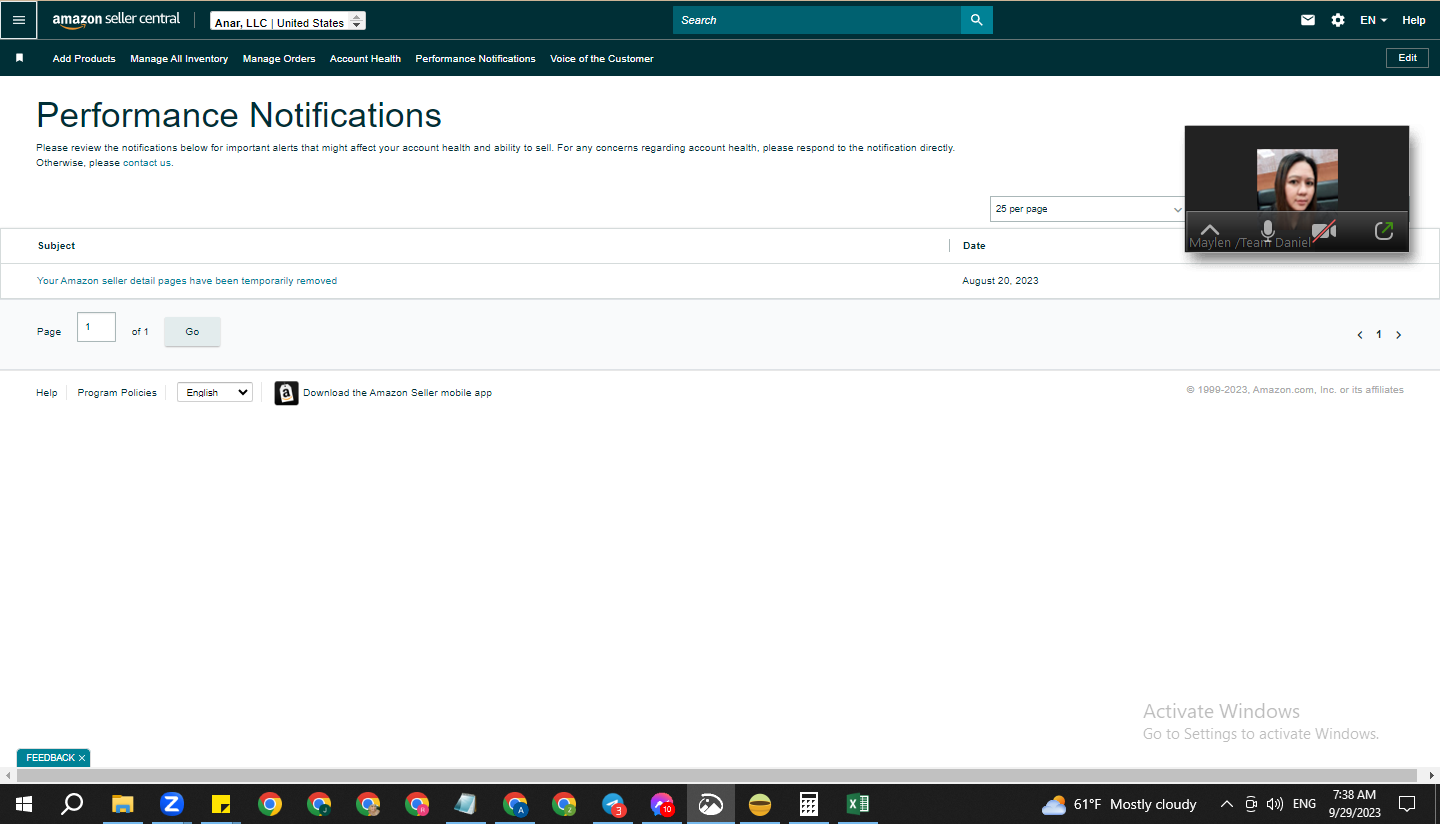The image size is (1440, 824).
Task: Go to previous page with left chevron
Action: pyautogui.click(x=1360, y=335)
